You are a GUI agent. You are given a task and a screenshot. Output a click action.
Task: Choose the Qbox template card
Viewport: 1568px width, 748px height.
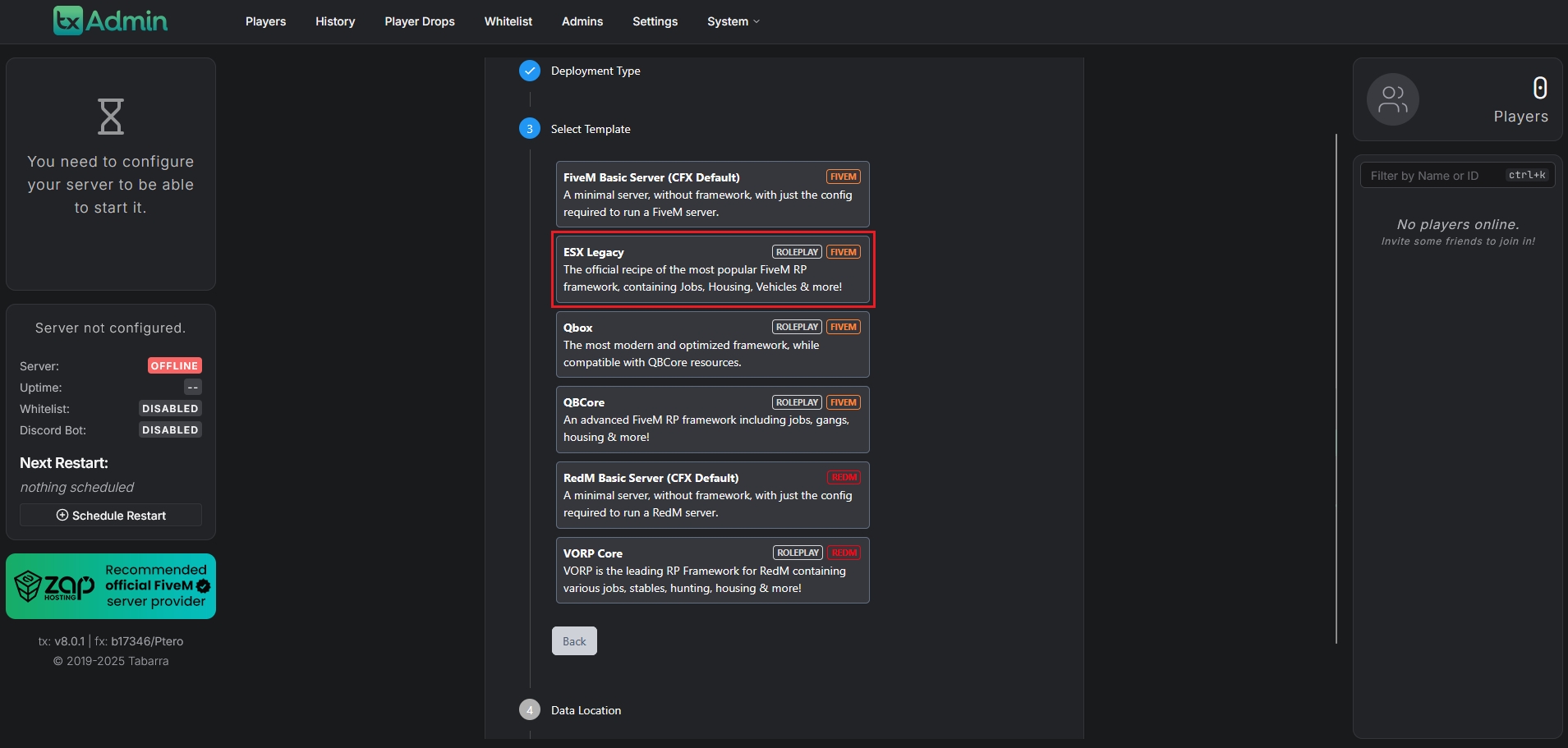712,345
